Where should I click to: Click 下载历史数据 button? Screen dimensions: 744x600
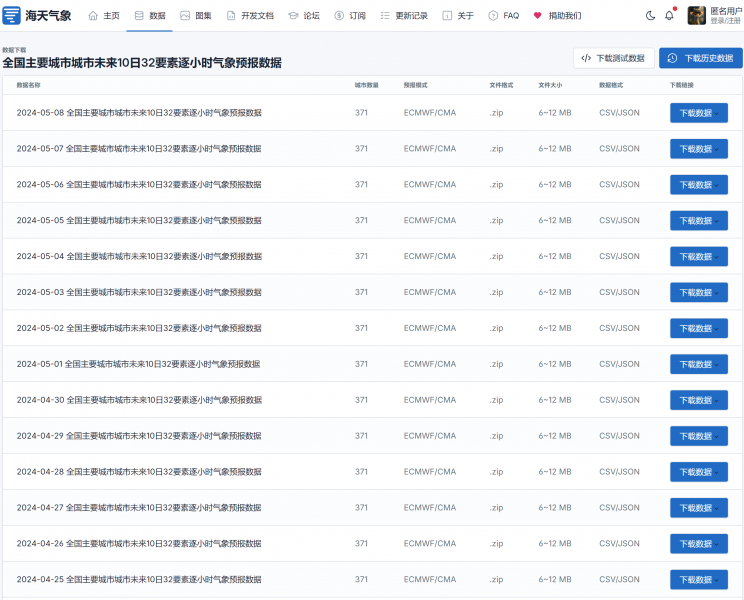tap(700, 58)
